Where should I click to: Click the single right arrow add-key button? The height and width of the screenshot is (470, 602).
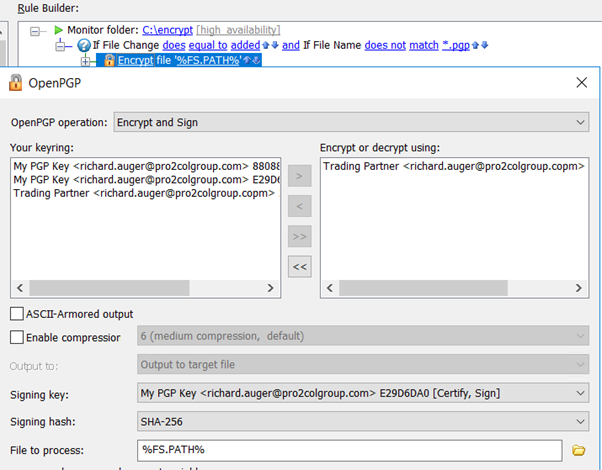pos(299,177)
